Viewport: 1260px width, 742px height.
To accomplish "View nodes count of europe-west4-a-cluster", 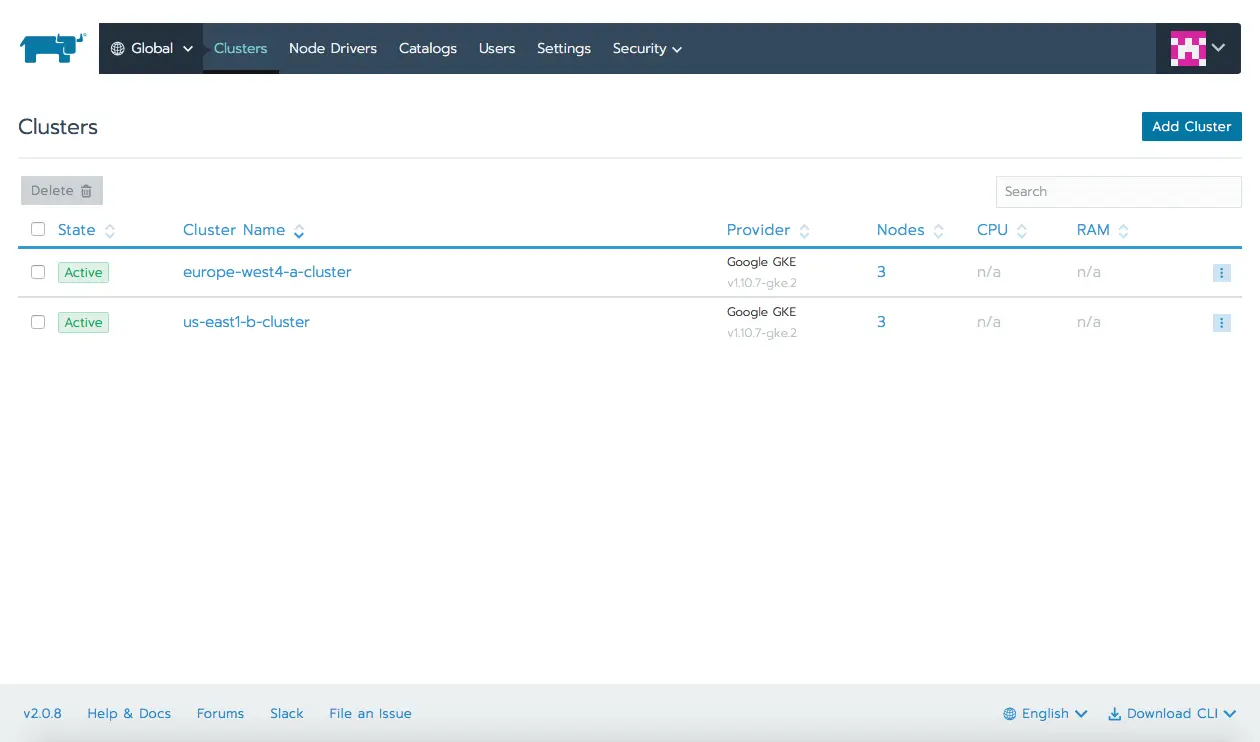I will point(881,272).
